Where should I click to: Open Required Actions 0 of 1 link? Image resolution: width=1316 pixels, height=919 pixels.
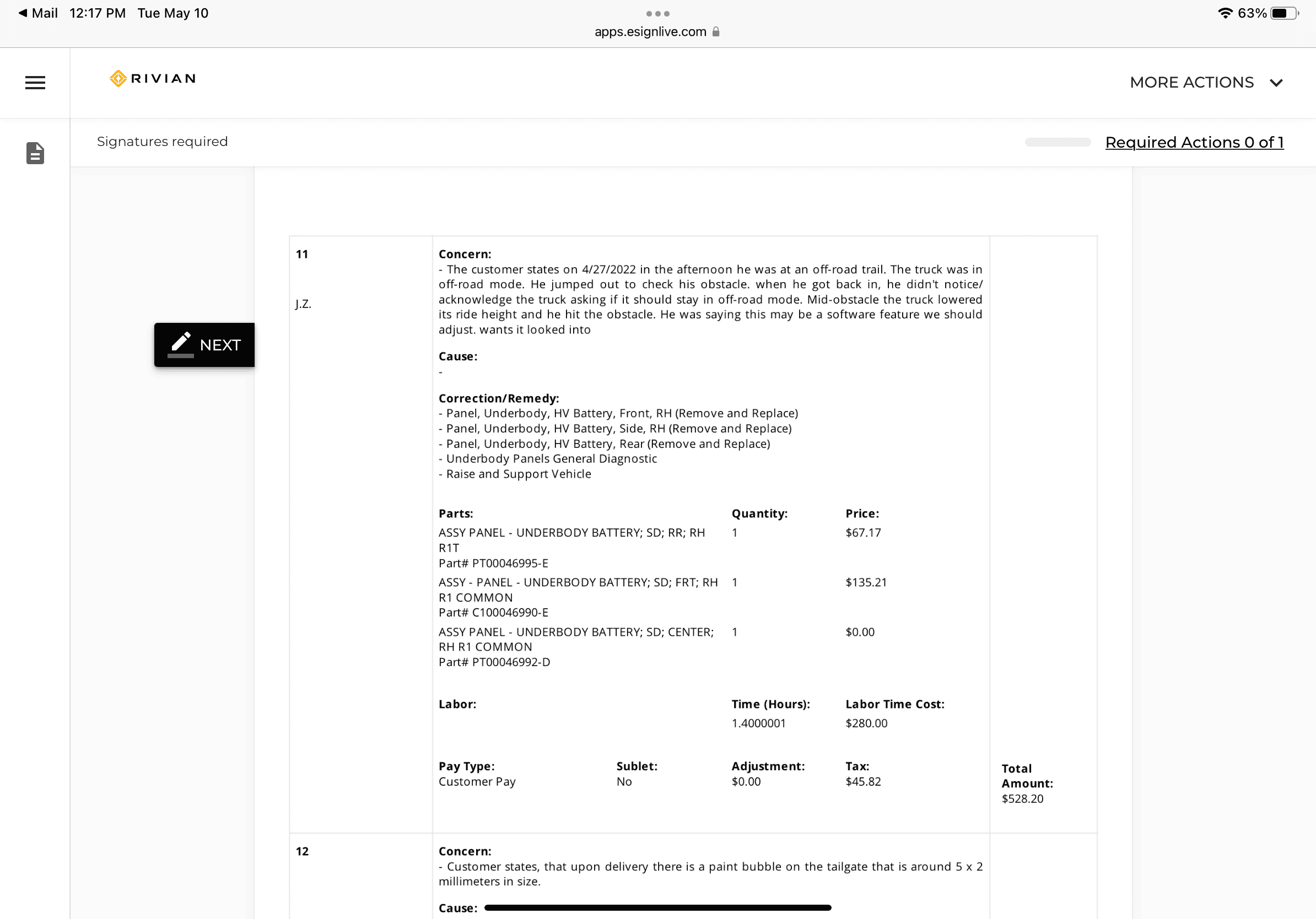click(x=1194, y=142)
